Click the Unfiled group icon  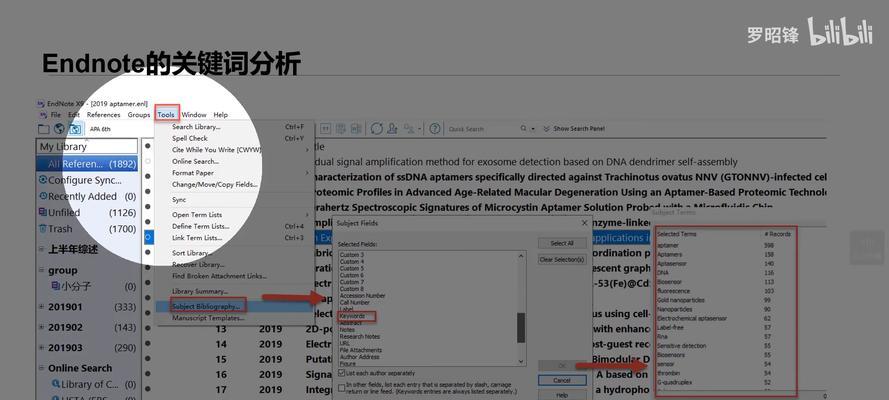[x=43, y=212]
